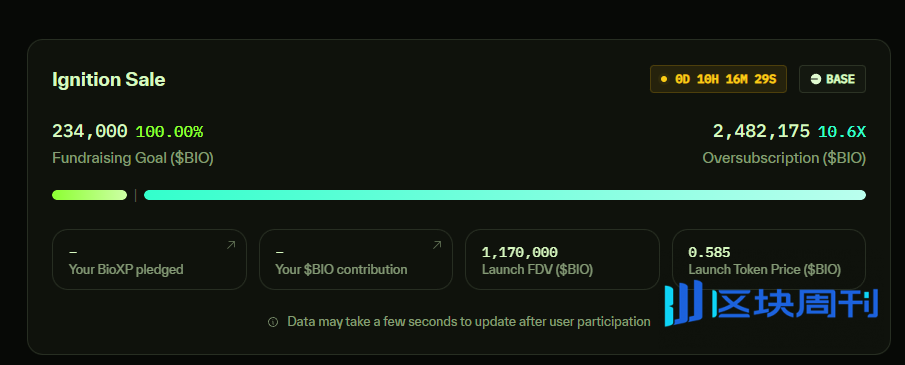
Task: Open the Your $BIO contribution card
Action: (x=356, y=259)
